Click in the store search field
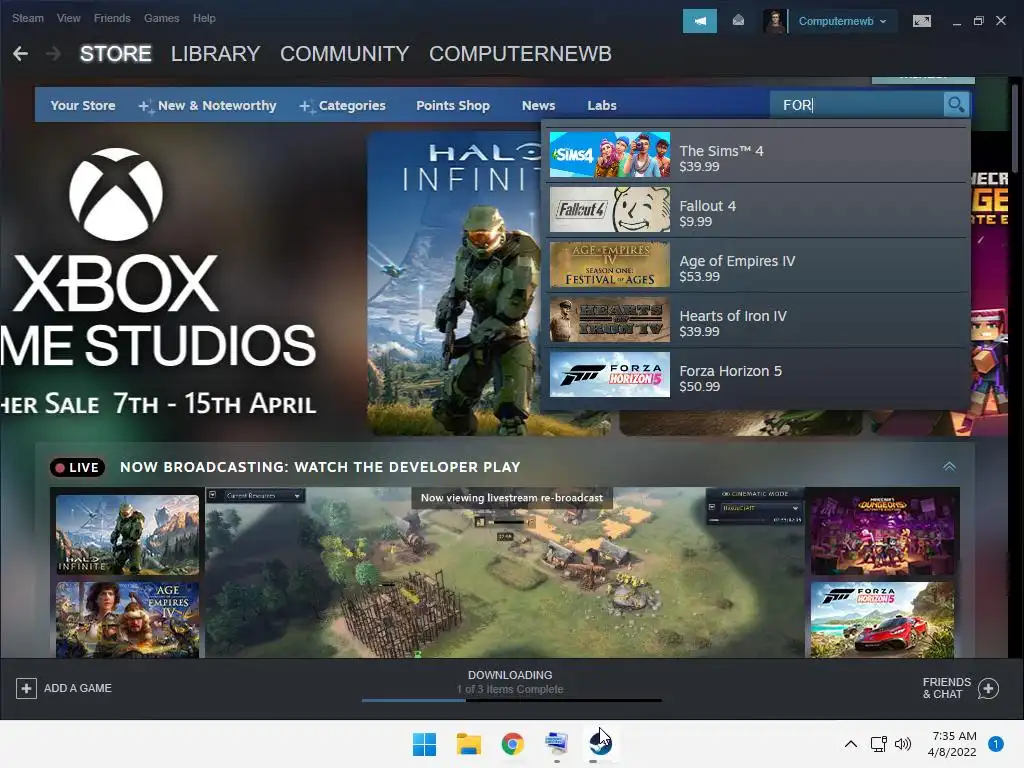This screenshot has height=768, width=1024. point(857,104)
